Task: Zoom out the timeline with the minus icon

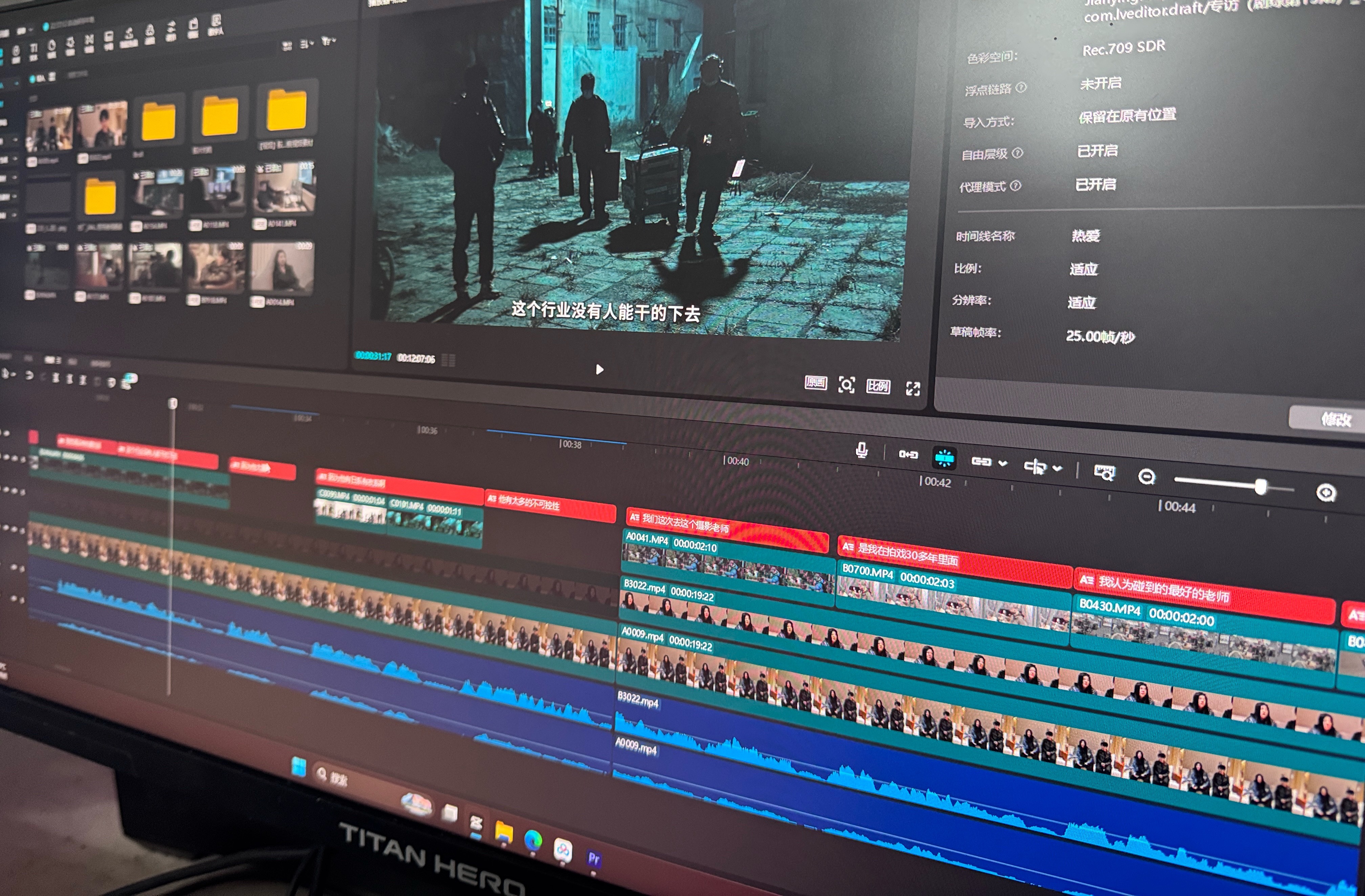Action: pyautogui.click(x=1147, y=477)
